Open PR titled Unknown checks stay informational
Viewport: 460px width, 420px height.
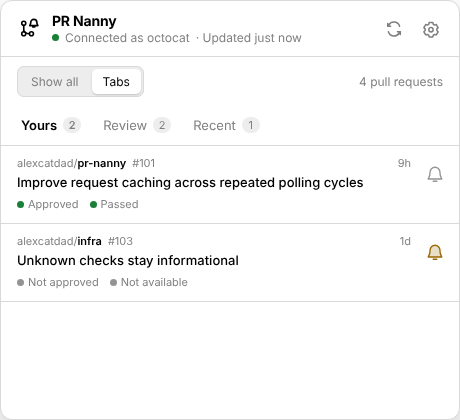(128, 261)
